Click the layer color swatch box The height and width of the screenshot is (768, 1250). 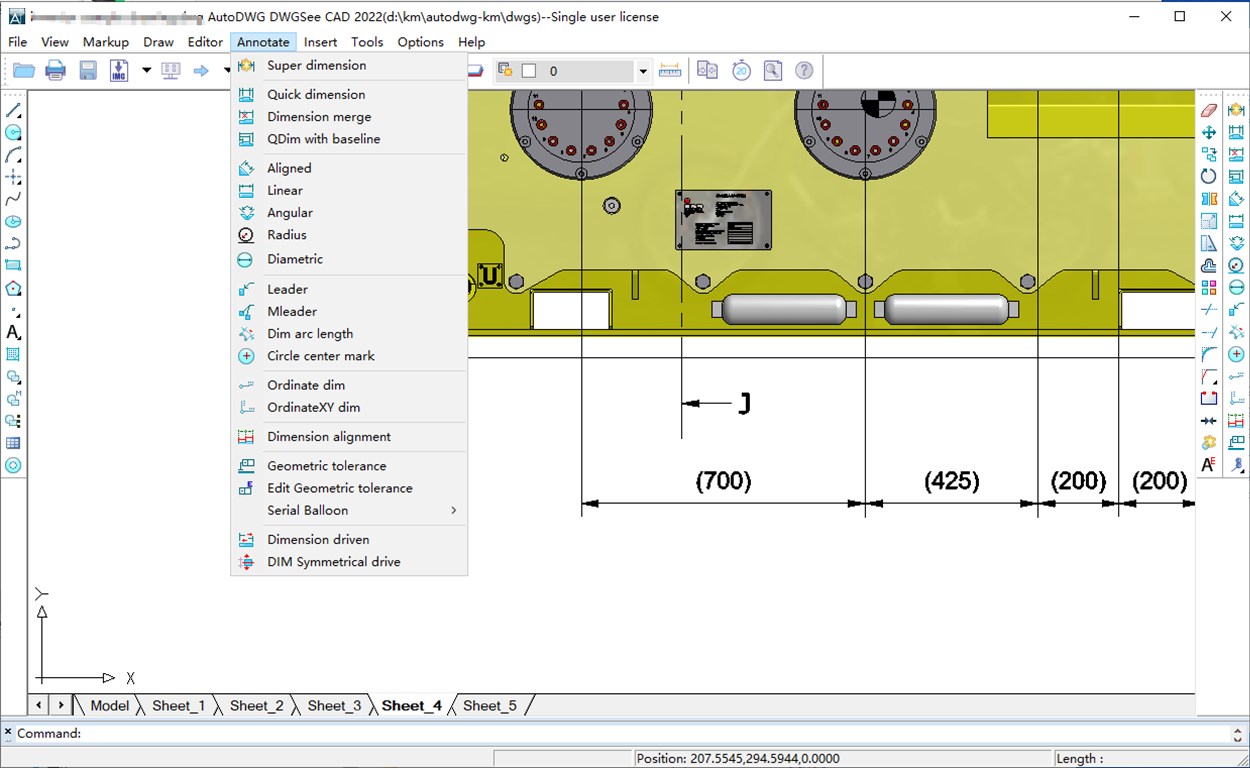click(529, 71)
